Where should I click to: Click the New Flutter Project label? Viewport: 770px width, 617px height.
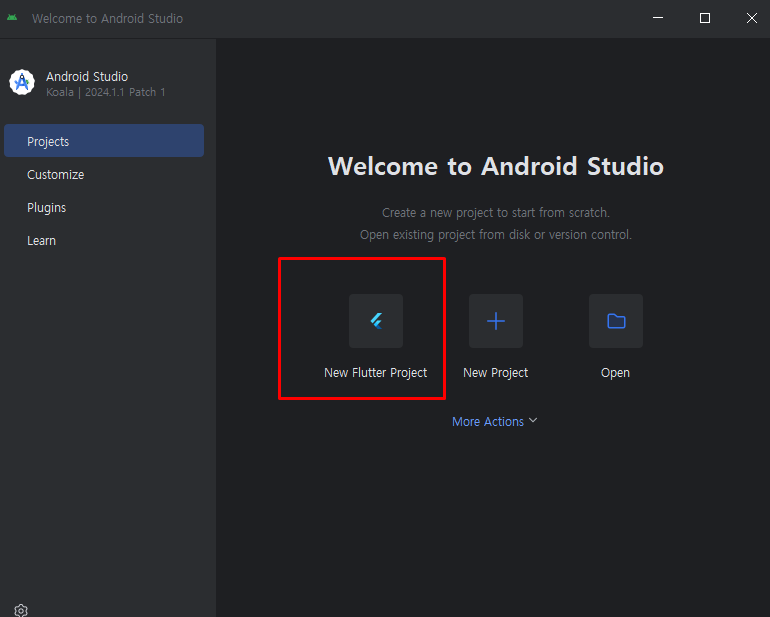tap(376, 373)
